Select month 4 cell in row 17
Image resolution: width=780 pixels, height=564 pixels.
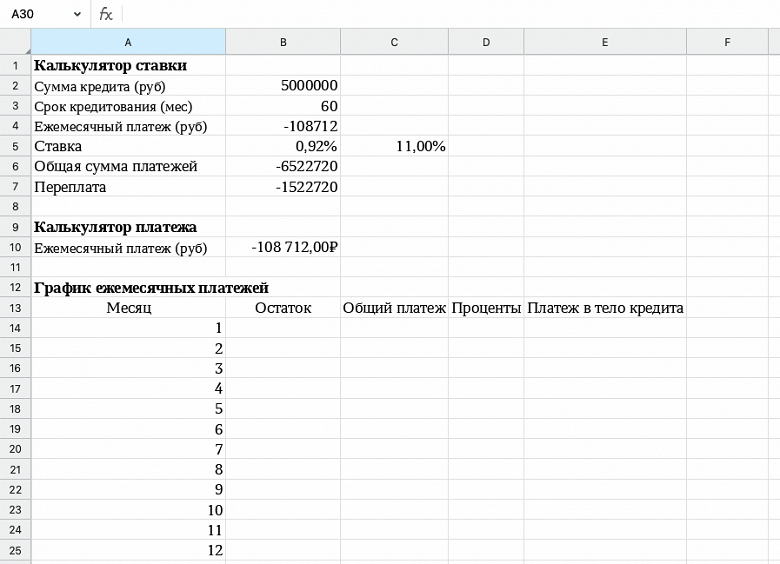click(x=128, y=388)
